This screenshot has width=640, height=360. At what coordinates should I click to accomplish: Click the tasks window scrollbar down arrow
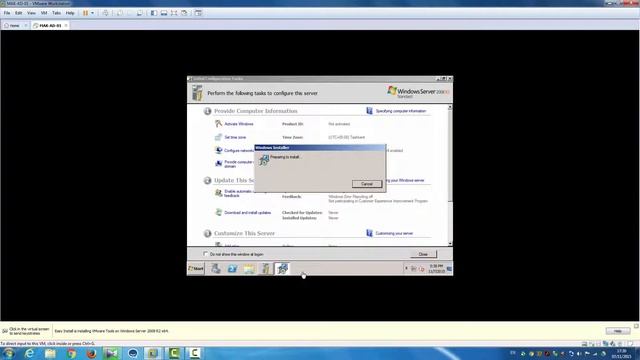[x=450, y=244]
